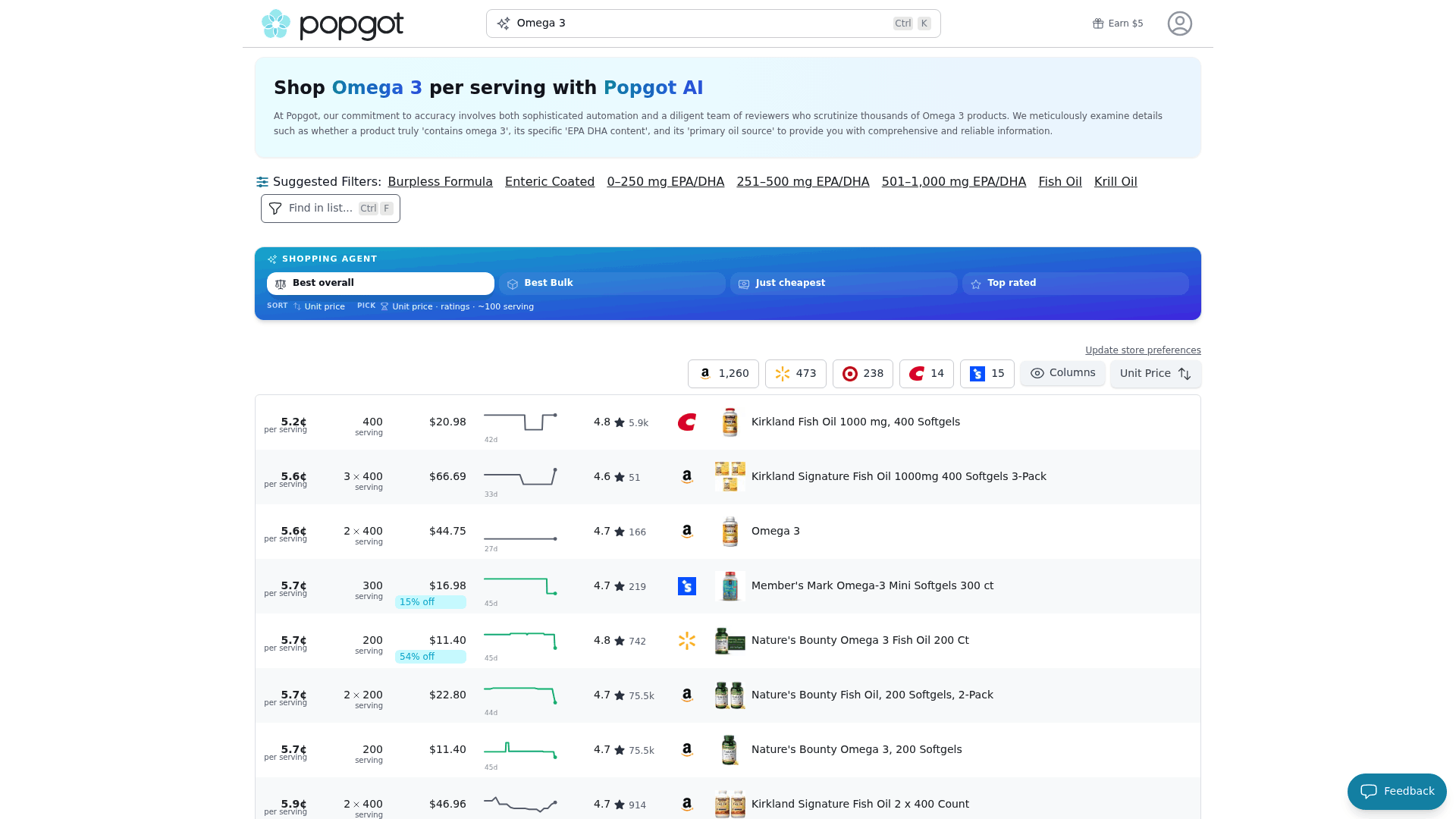
Task: Apply the 501–1,000 mg EPA/DHA filter
Action: pyautogui.click(x=954, y=182)
